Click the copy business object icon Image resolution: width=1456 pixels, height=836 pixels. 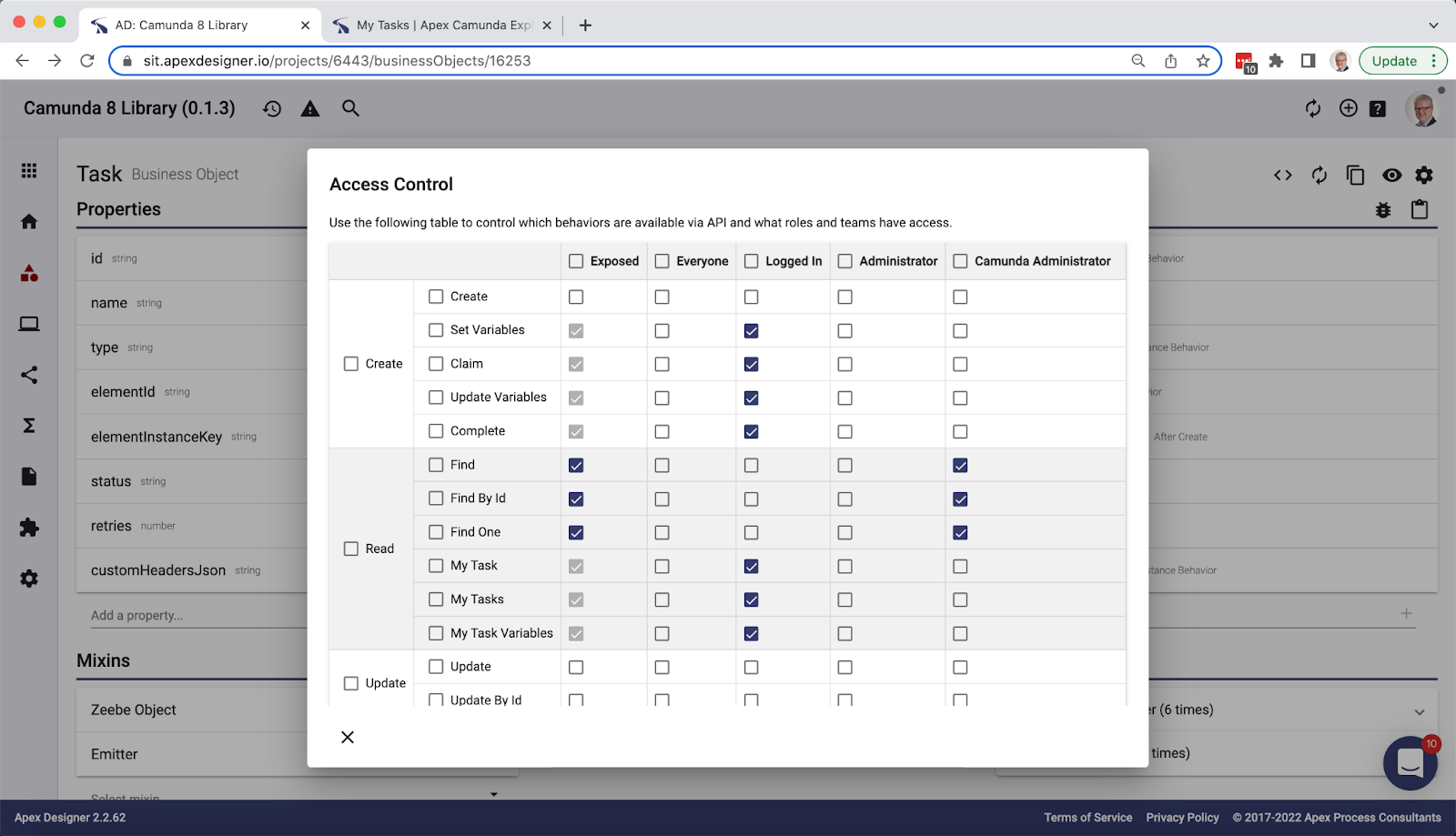point(1355,175)
